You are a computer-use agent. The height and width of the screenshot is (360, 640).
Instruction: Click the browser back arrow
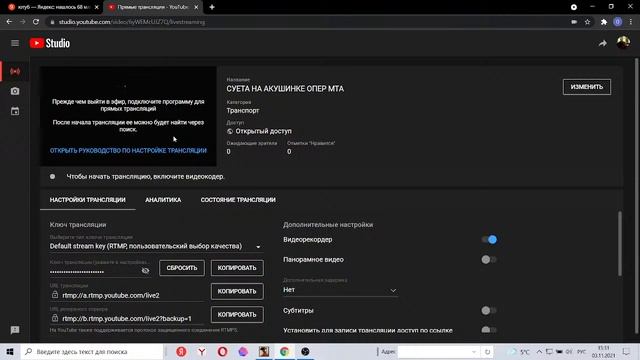point(9,22)
